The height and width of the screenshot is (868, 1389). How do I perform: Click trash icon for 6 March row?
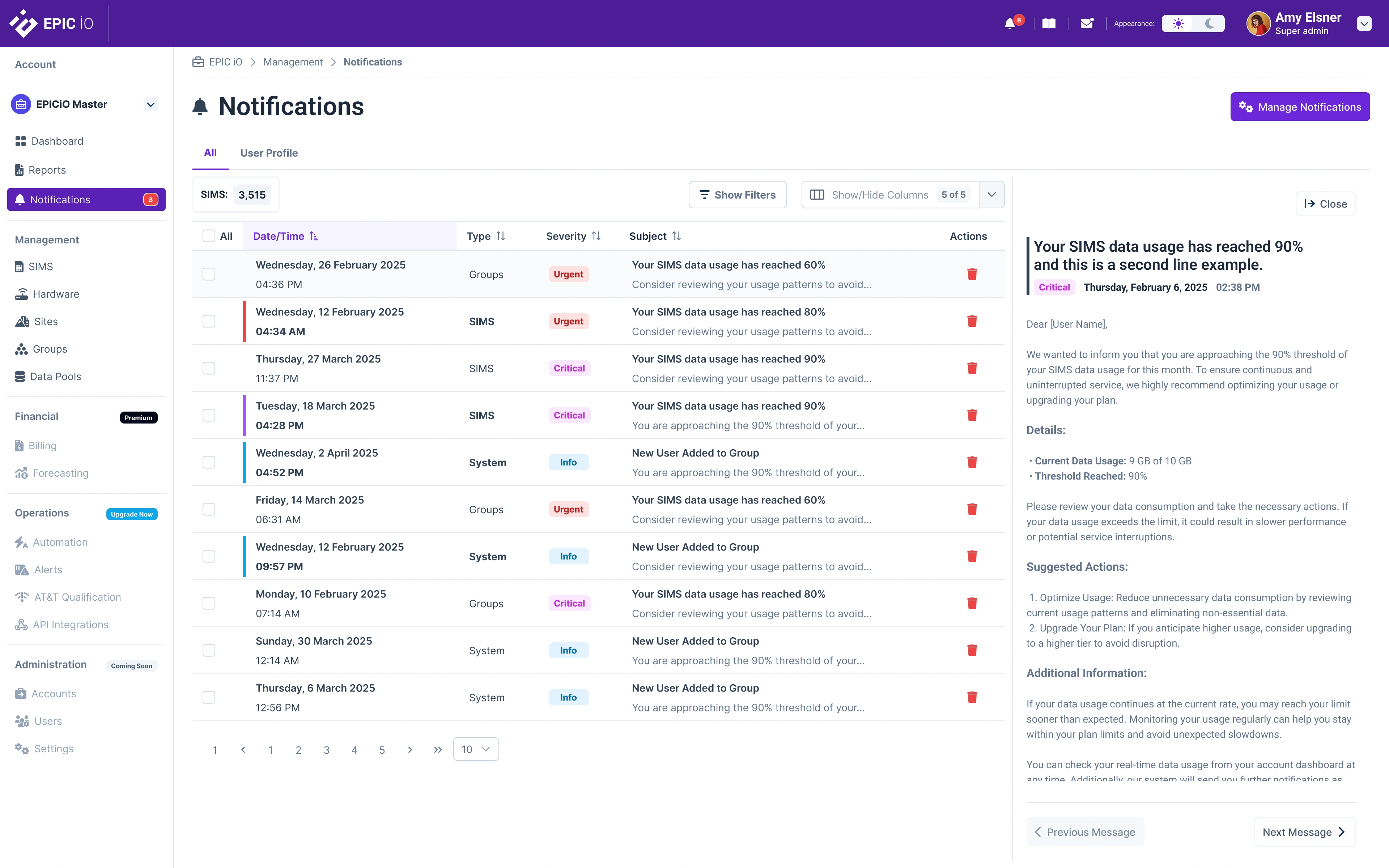point(972,698)
